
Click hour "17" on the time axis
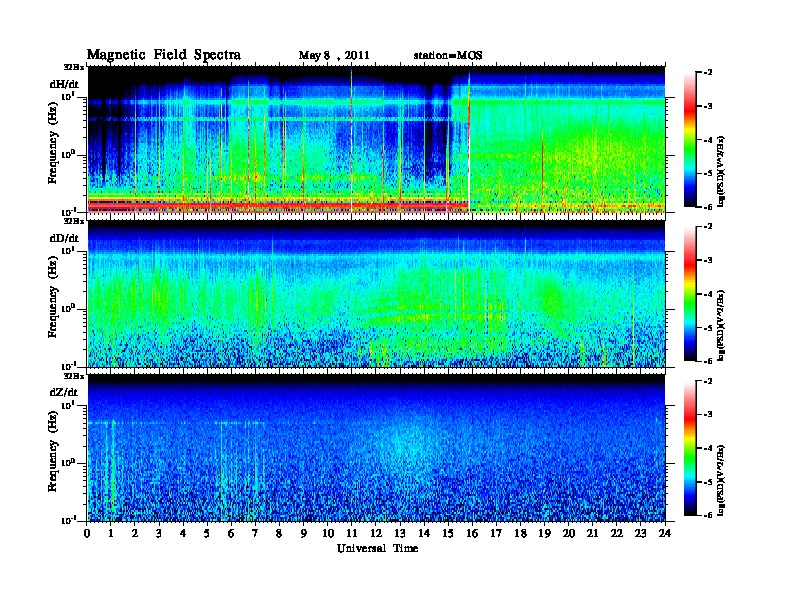(x=497, y=534)
